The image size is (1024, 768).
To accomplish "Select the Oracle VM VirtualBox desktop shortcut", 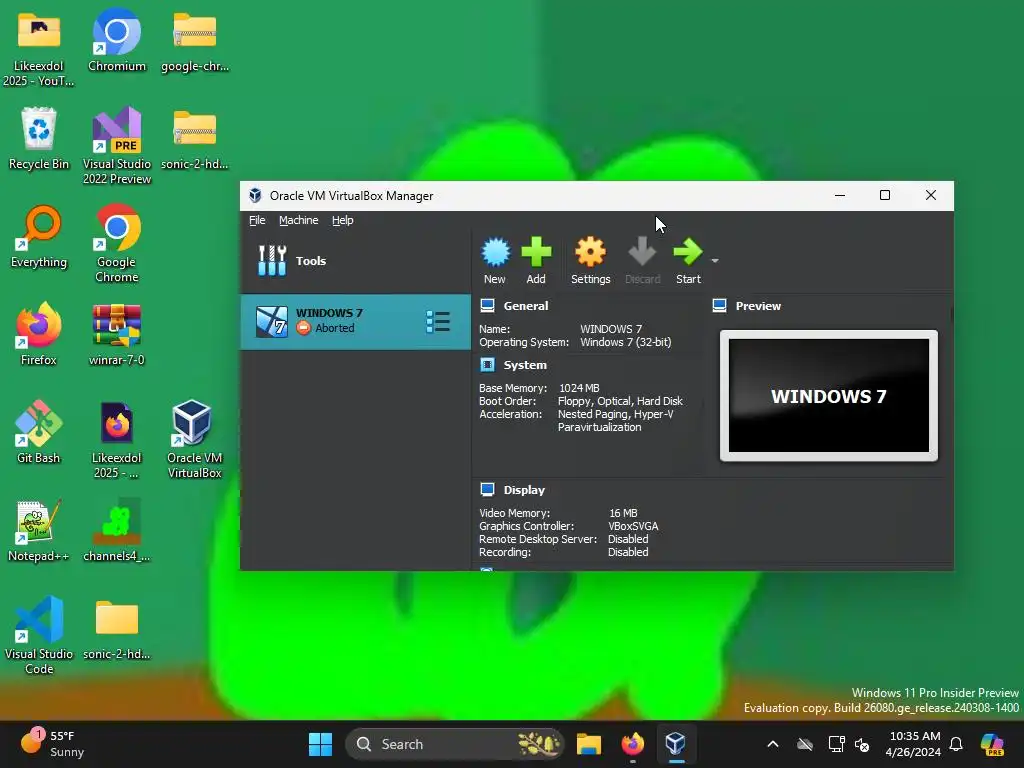I will tap(195, 439).
